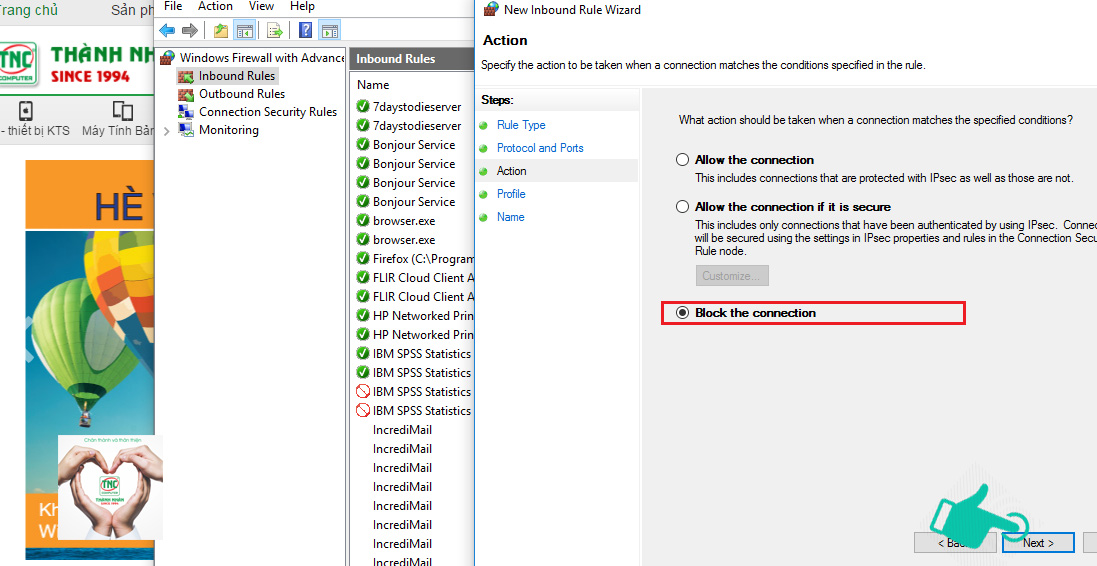This screenshot has height=566, width=1097.
Task: Go to the Name wizard step
Action: click(x=510, y=217)
